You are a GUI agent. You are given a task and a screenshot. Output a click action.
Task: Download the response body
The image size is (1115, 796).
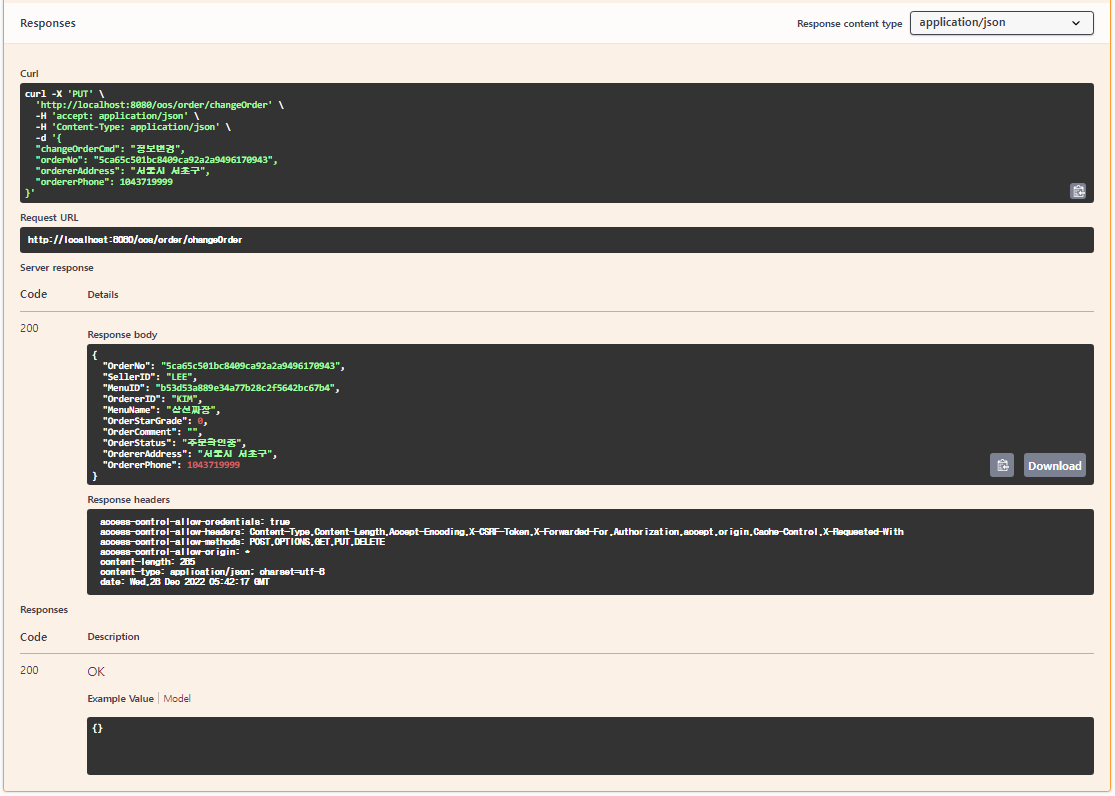[1054, 465]
